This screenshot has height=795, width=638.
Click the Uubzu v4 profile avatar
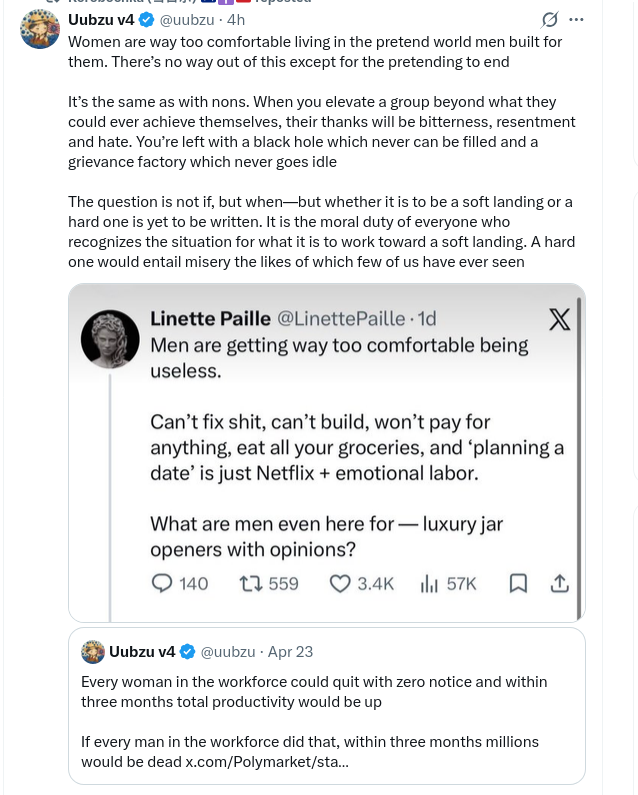40,29
